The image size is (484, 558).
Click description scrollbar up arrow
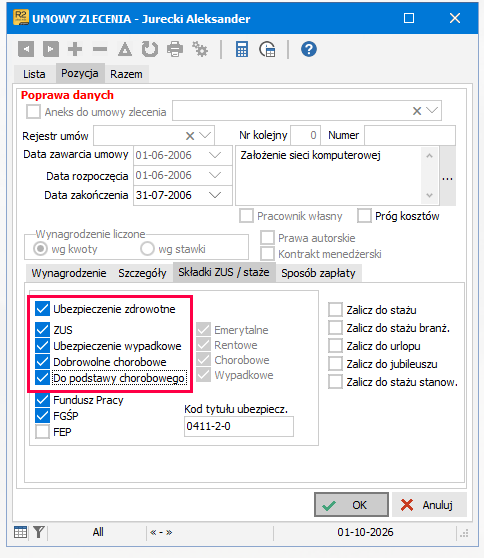coord(430,156)
